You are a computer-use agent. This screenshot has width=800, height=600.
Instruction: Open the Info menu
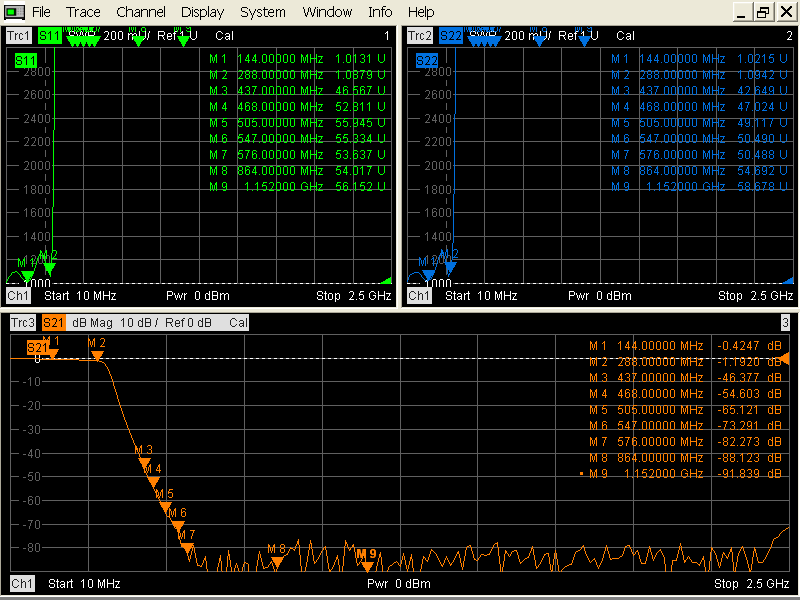click(x=380, y=12)
